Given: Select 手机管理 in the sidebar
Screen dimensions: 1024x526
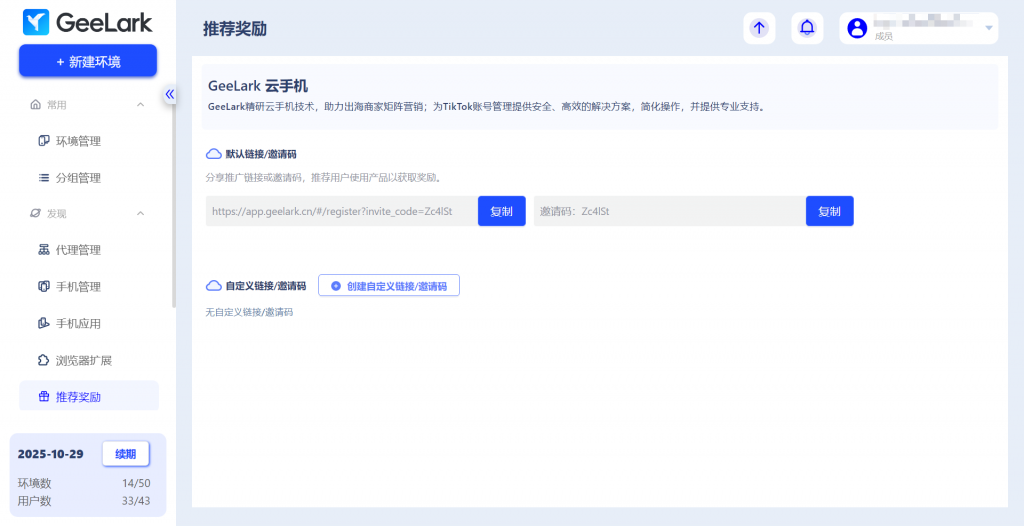Looking at the screenshot, I should point(78,287).
